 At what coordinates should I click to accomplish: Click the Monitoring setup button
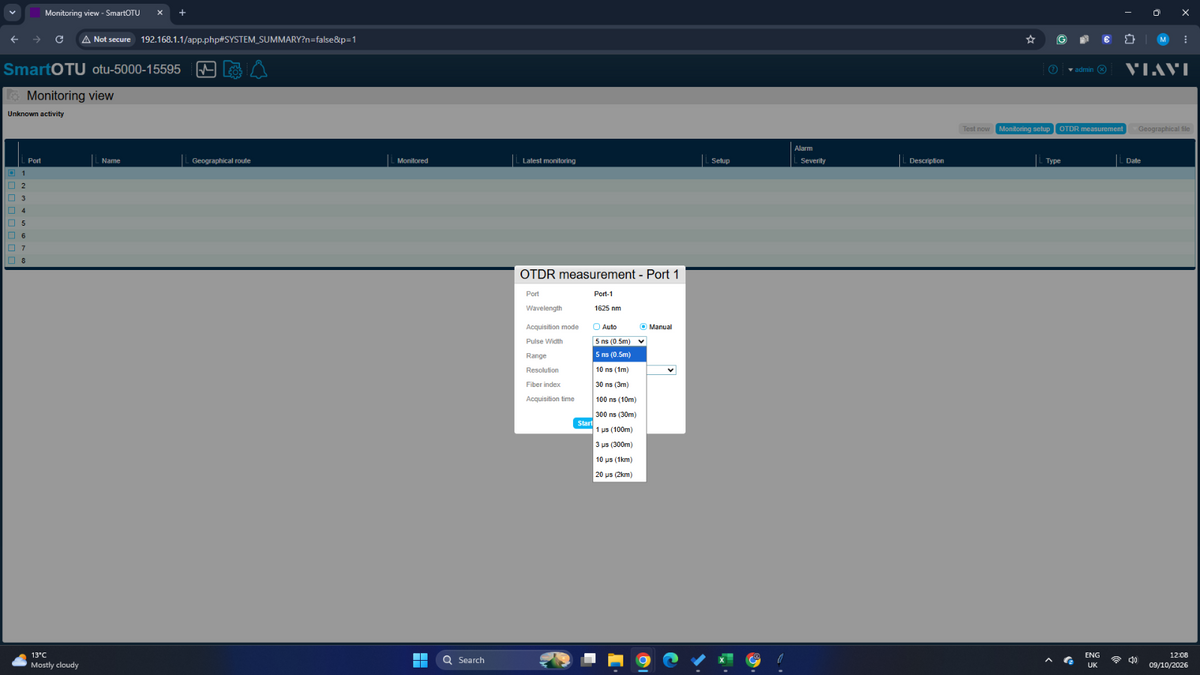1024,129
